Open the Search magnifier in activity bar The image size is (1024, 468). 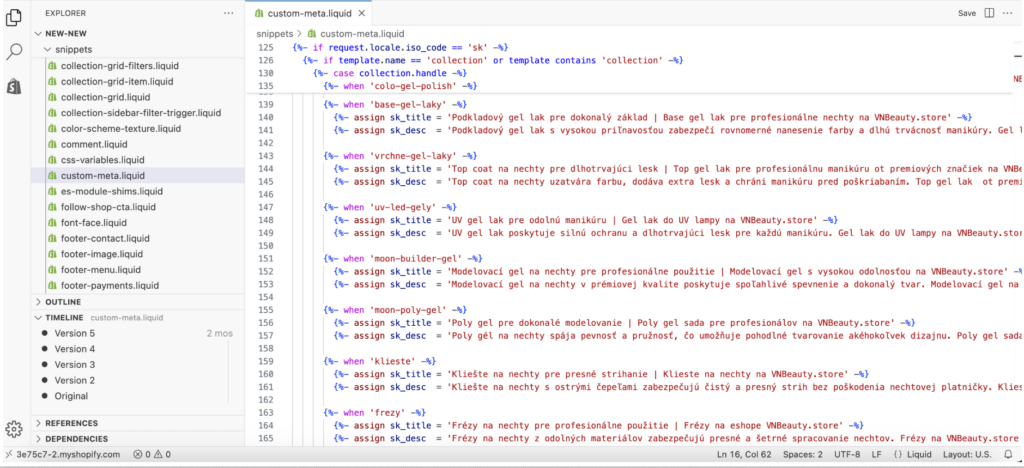[x=15, y=51]
